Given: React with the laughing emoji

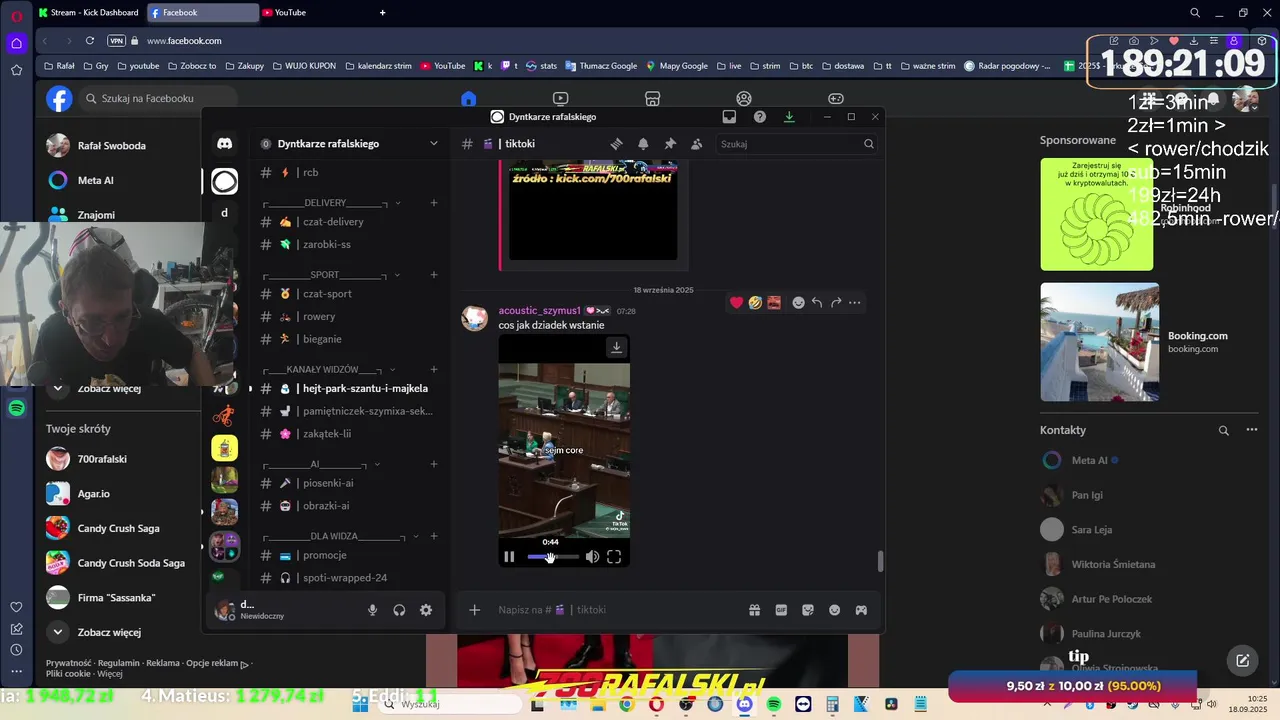Looking at the screenshot, I should (755, 302).
